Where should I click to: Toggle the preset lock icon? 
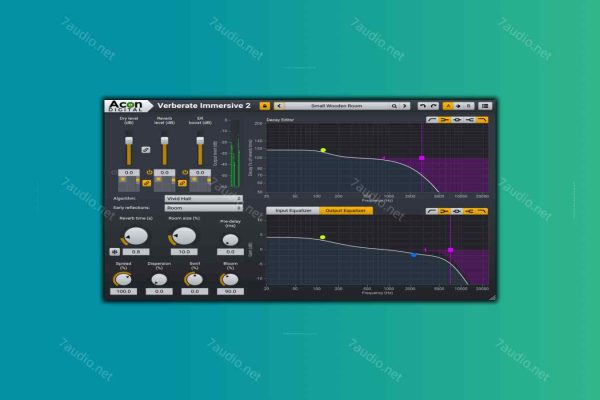point(264,106)
